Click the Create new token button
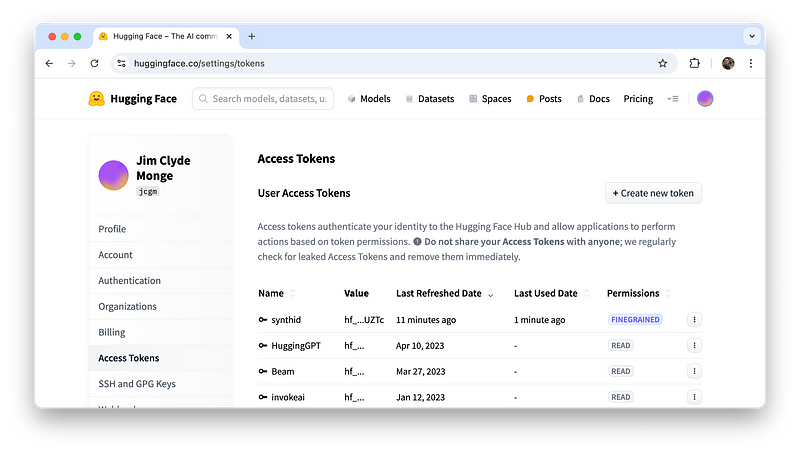The width and height of the screenshot is (800, 454). pyautogui.click(x=653, y=193)
